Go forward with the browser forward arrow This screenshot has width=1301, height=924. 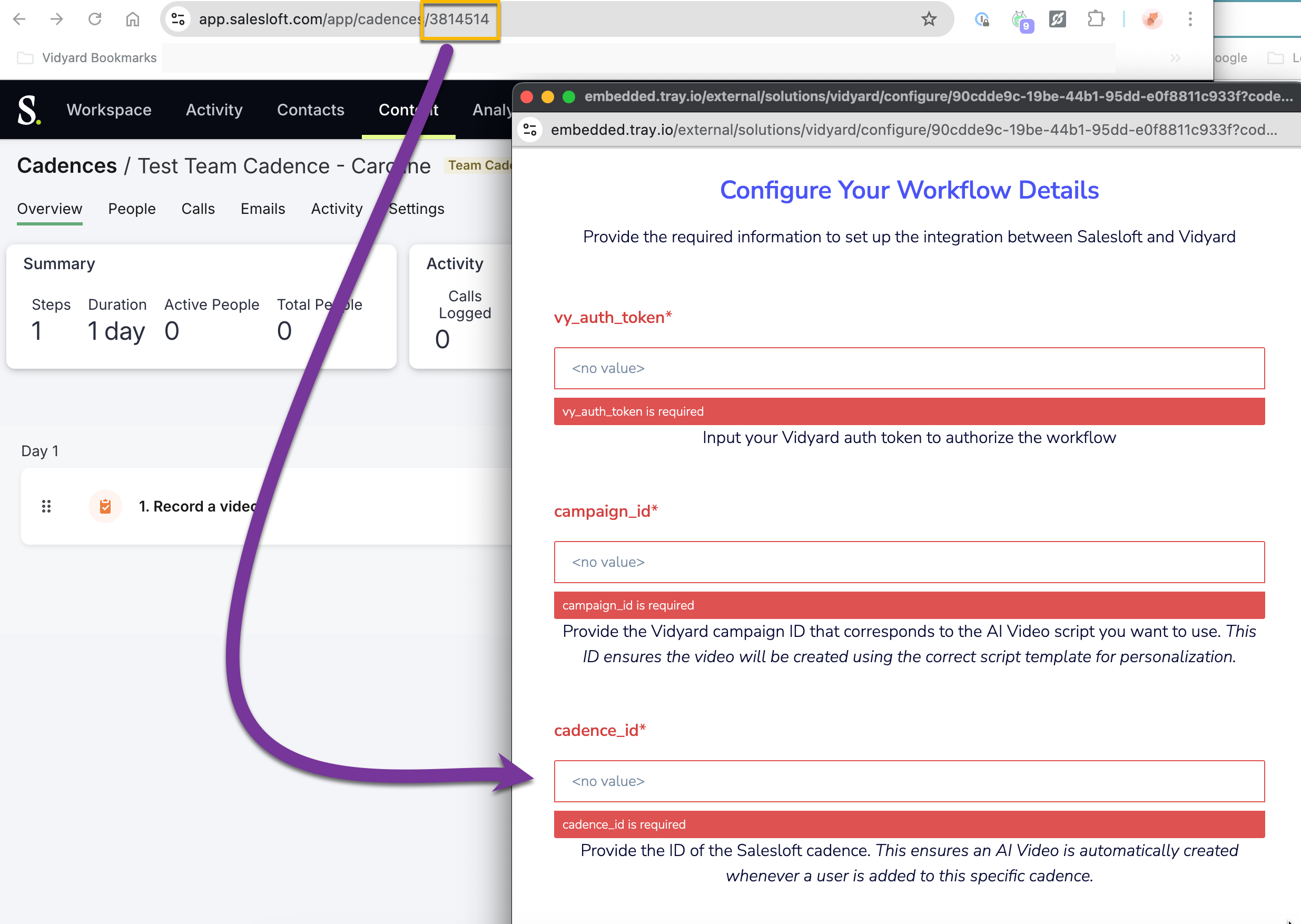[x=56, y=19]
